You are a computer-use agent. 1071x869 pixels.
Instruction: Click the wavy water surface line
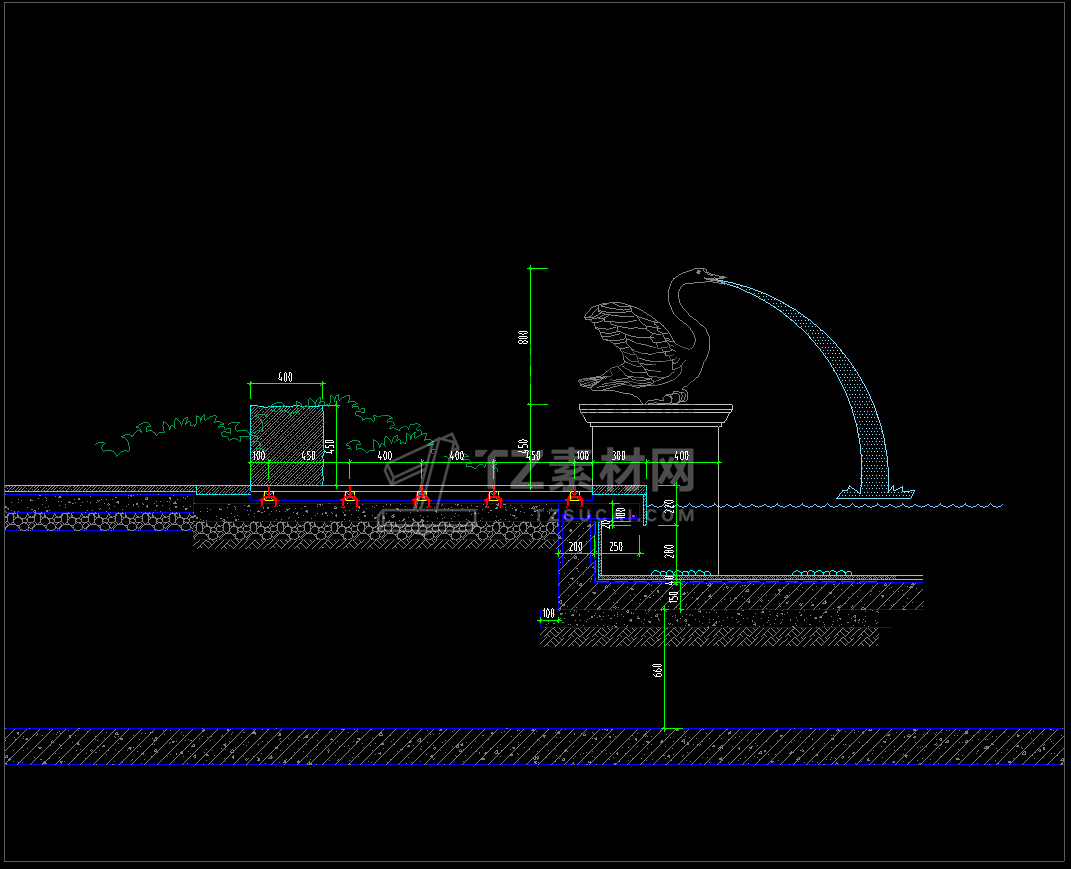pos(825,506)
